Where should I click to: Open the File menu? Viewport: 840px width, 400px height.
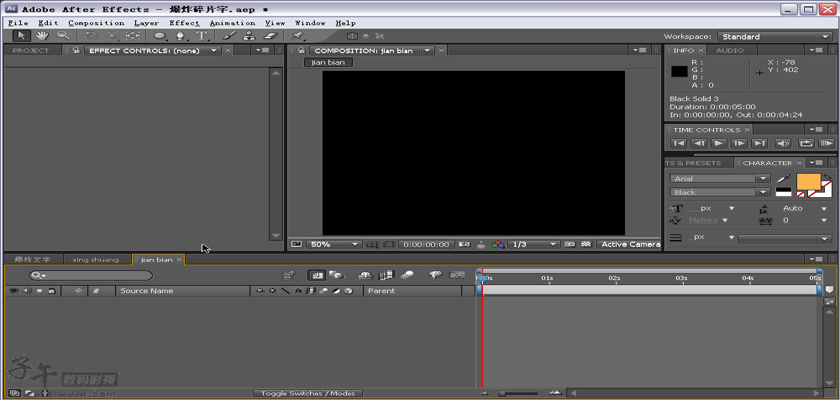(x=18, y=23)
